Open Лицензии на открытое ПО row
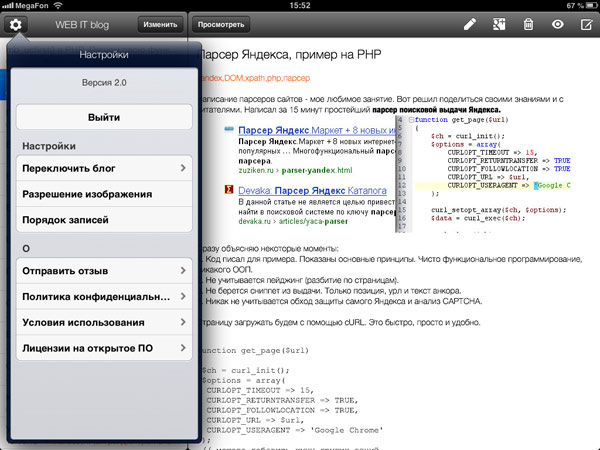Image resolution: width=600 pixels, height=450 pixels. 104,348
